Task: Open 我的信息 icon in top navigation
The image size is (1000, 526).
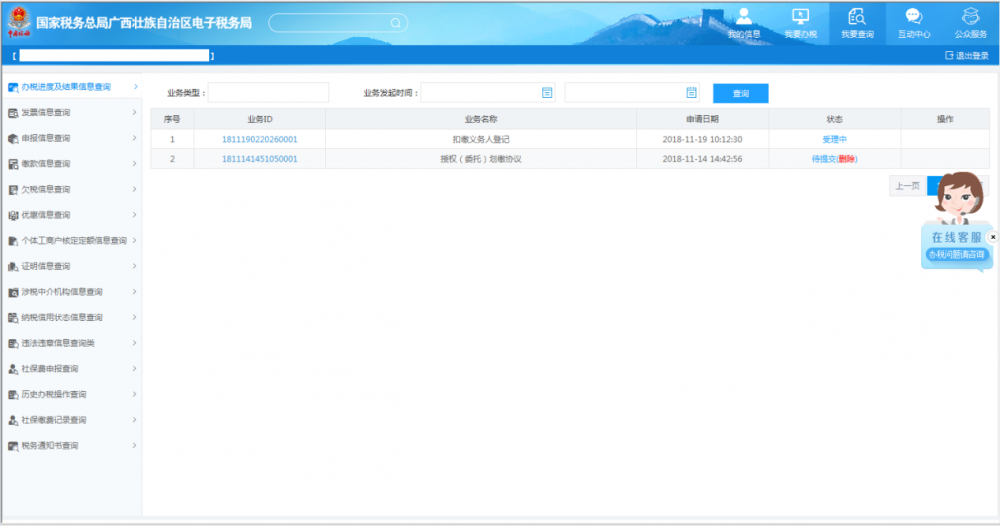Action: 743,16
